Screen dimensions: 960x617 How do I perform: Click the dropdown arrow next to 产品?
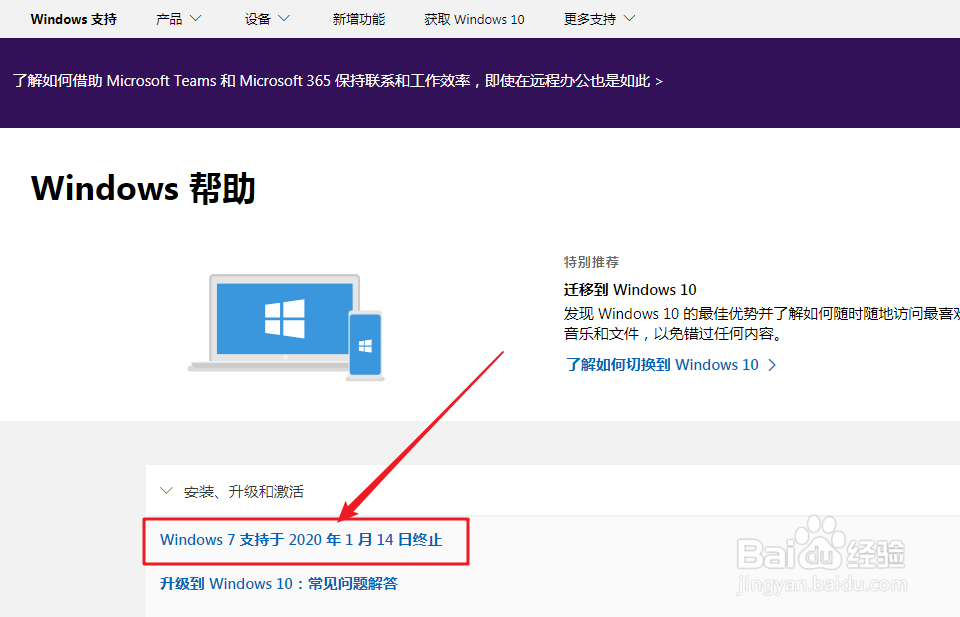point(196,17)
